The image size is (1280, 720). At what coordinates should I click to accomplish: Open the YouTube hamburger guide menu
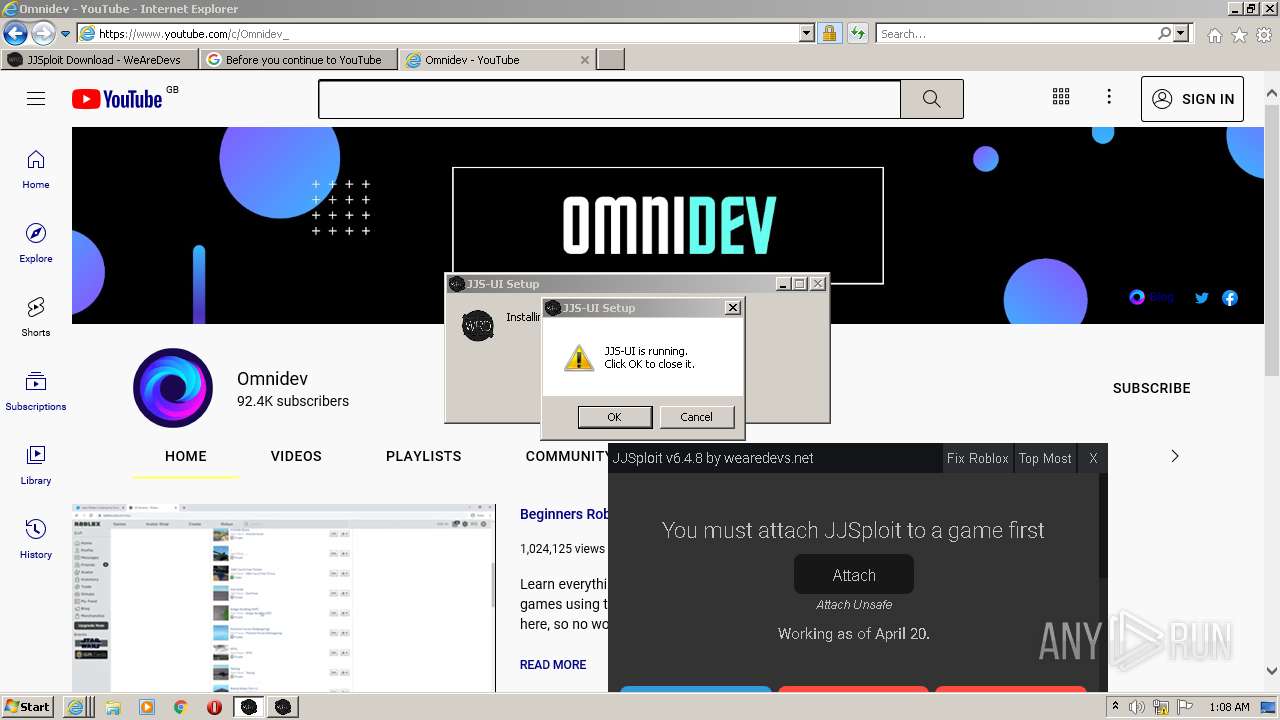click(36, 99)
